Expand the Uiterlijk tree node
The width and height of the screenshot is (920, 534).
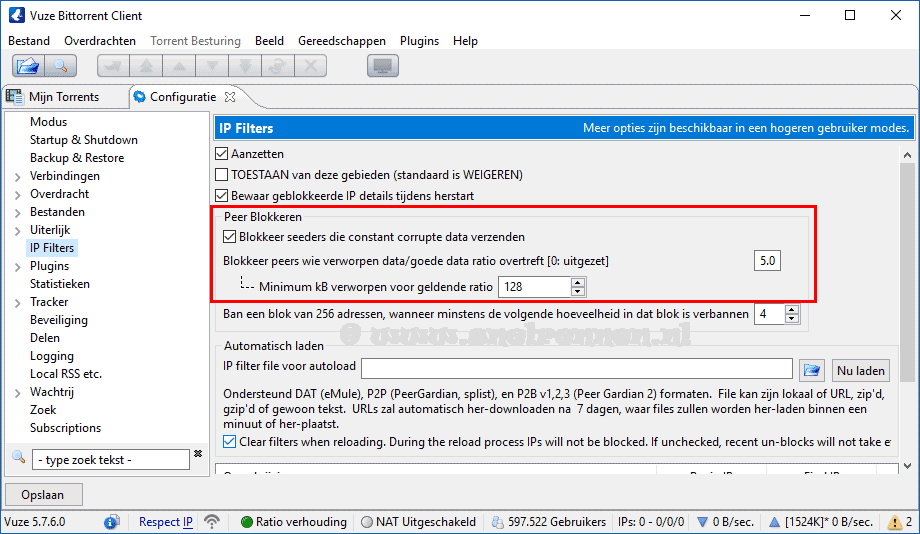click(x=18, y=231)
